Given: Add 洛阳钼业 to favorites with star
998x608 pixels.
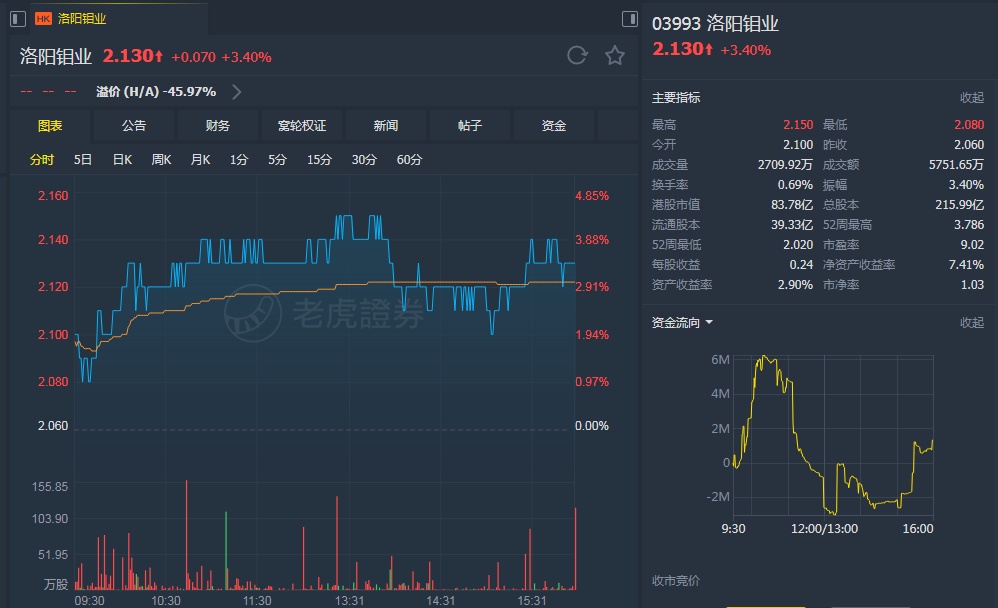Looking at the screenshot, I should click(614, 55).
